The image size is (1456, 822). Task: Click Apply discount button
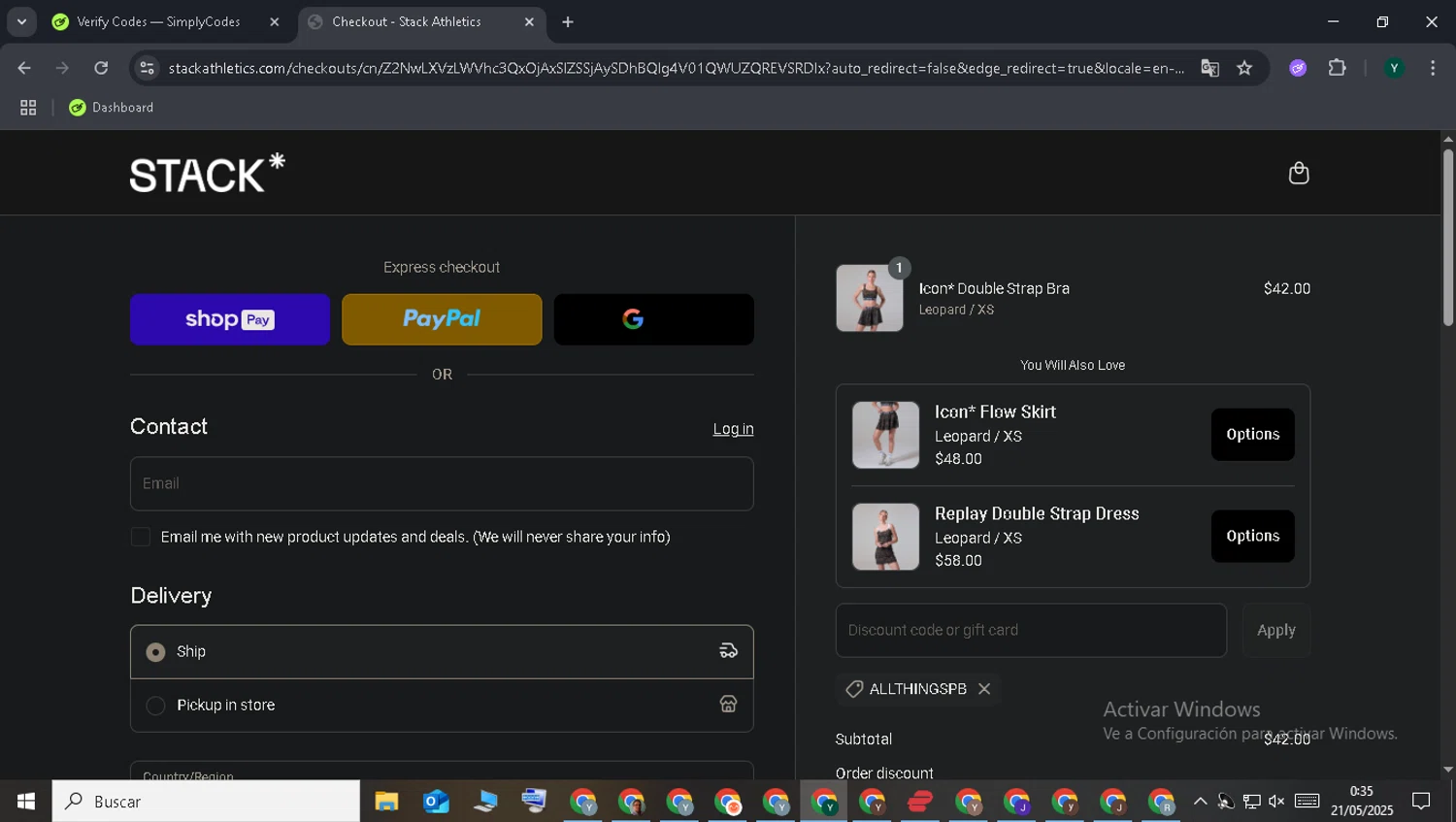1276,630
